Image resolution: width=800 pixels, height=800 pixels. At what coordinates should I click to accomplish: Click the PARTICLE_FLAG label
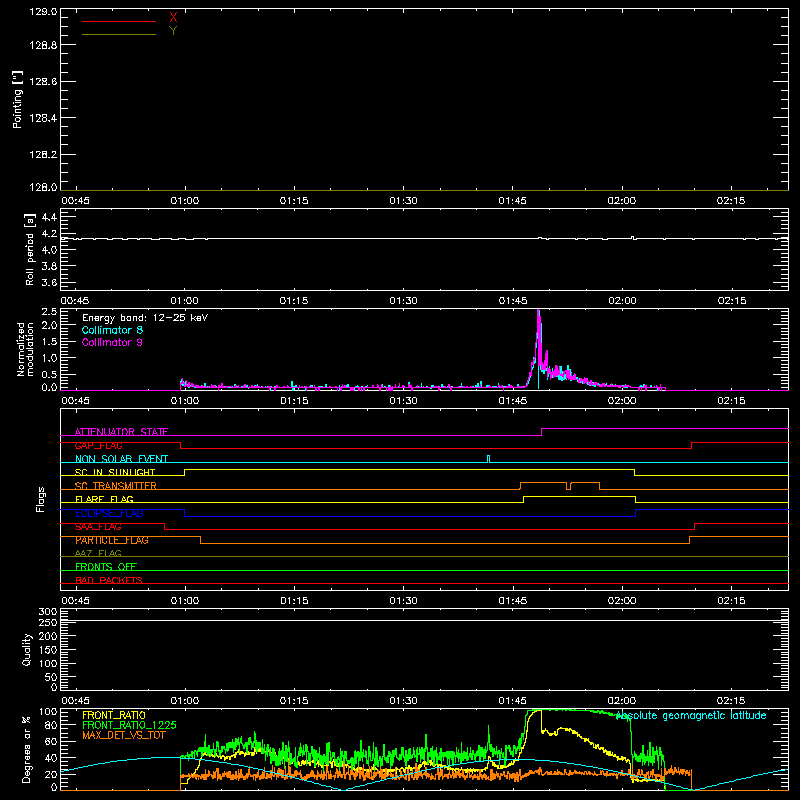(x=111, y=540)
